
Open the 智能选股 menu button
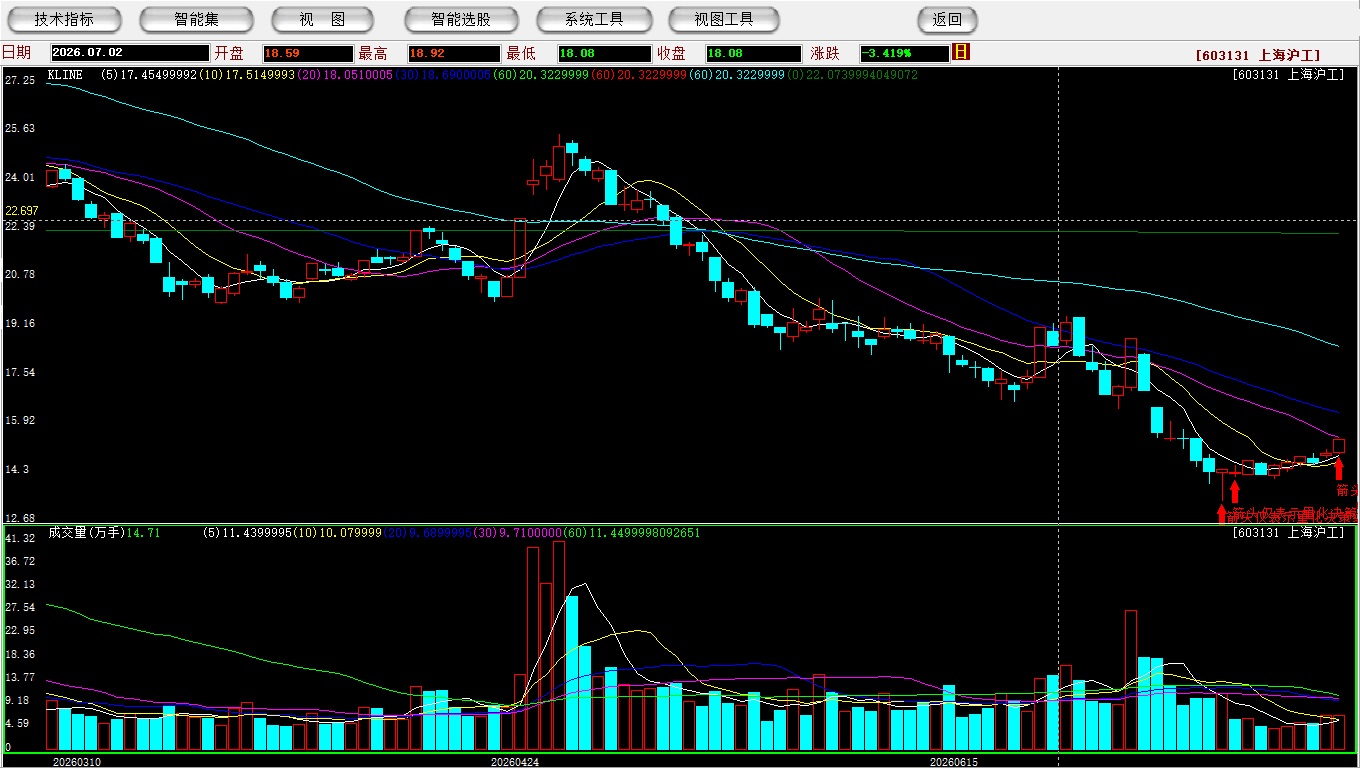point(461,19)
